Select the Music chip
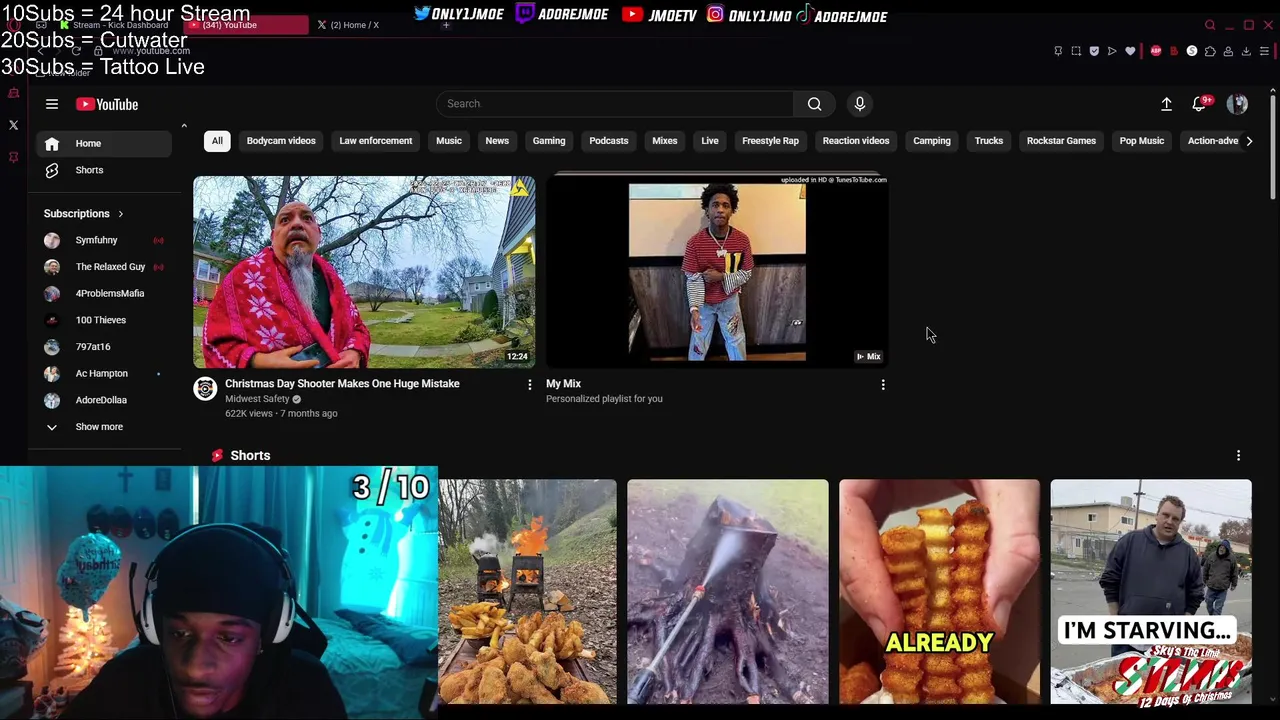 (449, 141)
